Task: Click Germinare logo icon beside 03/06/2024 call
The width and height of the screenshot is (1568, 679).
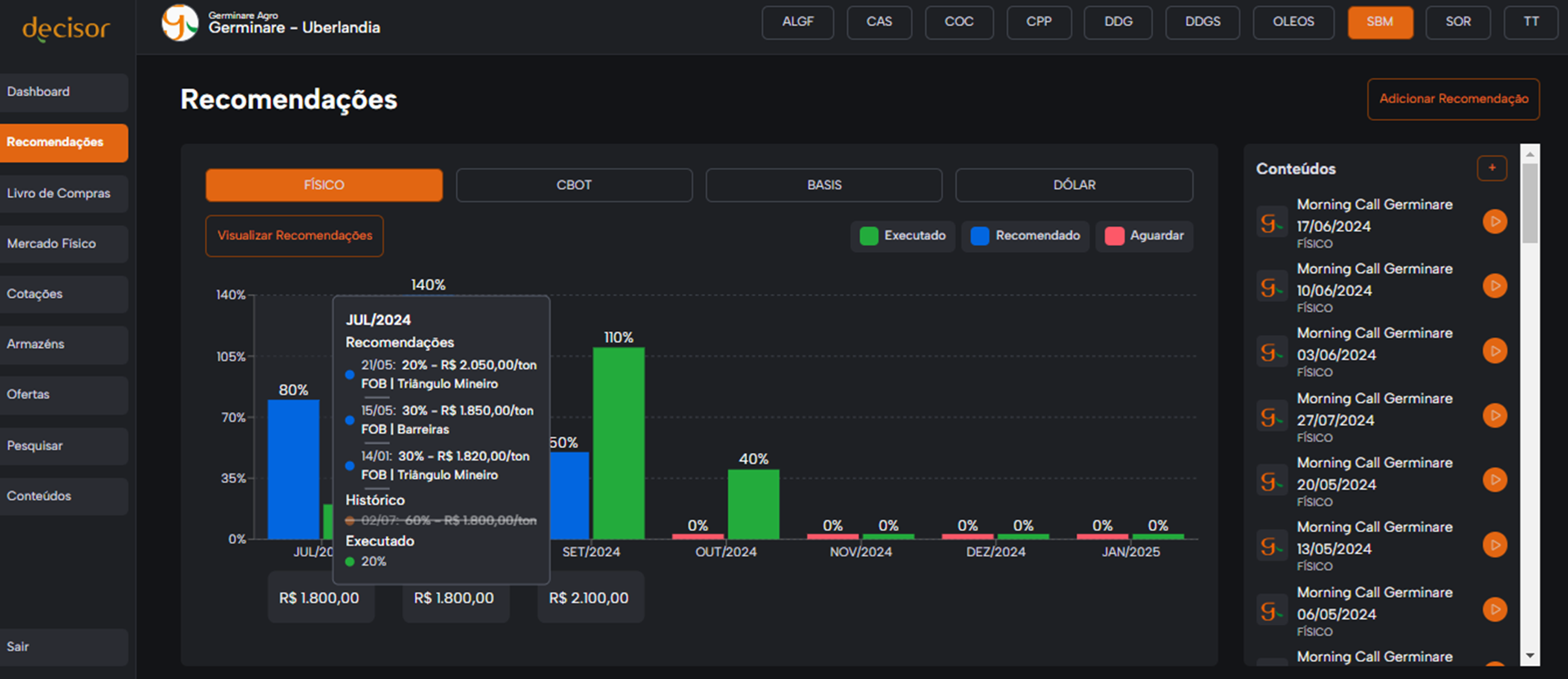Action: click(x=1271, y=352)
